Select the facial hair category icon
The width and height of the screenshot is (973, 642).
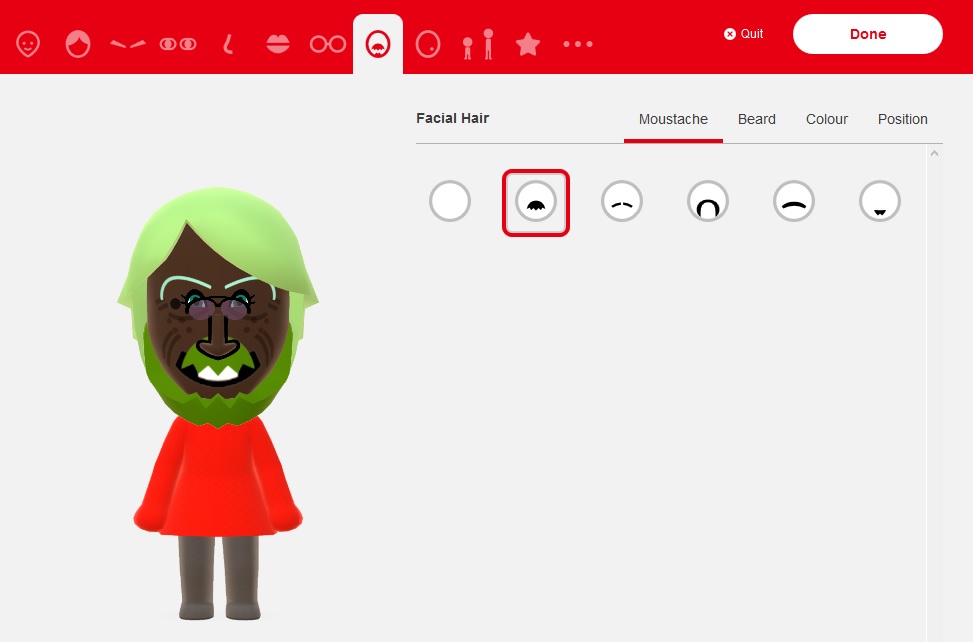(378, 44)
